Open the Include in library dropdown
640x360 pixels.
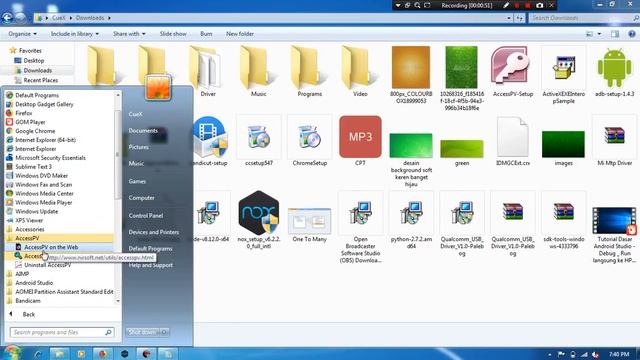75,34
